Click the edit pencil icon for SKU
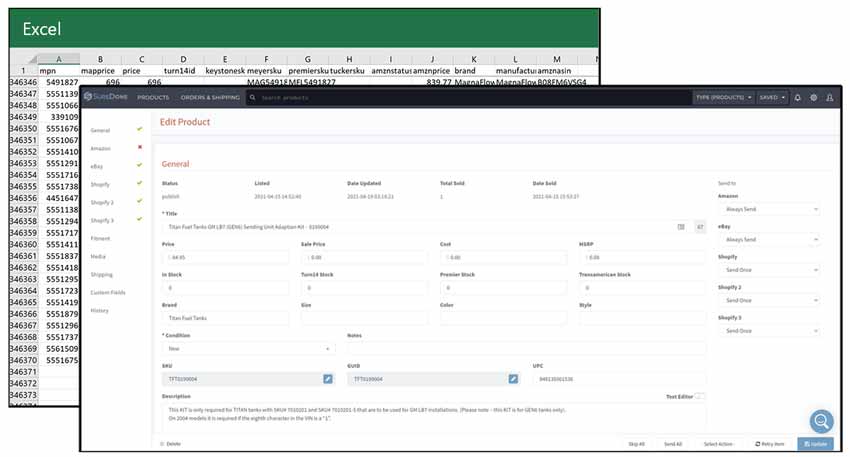The width and height of the screenshot is (850, 457). (x=327, y=379)
